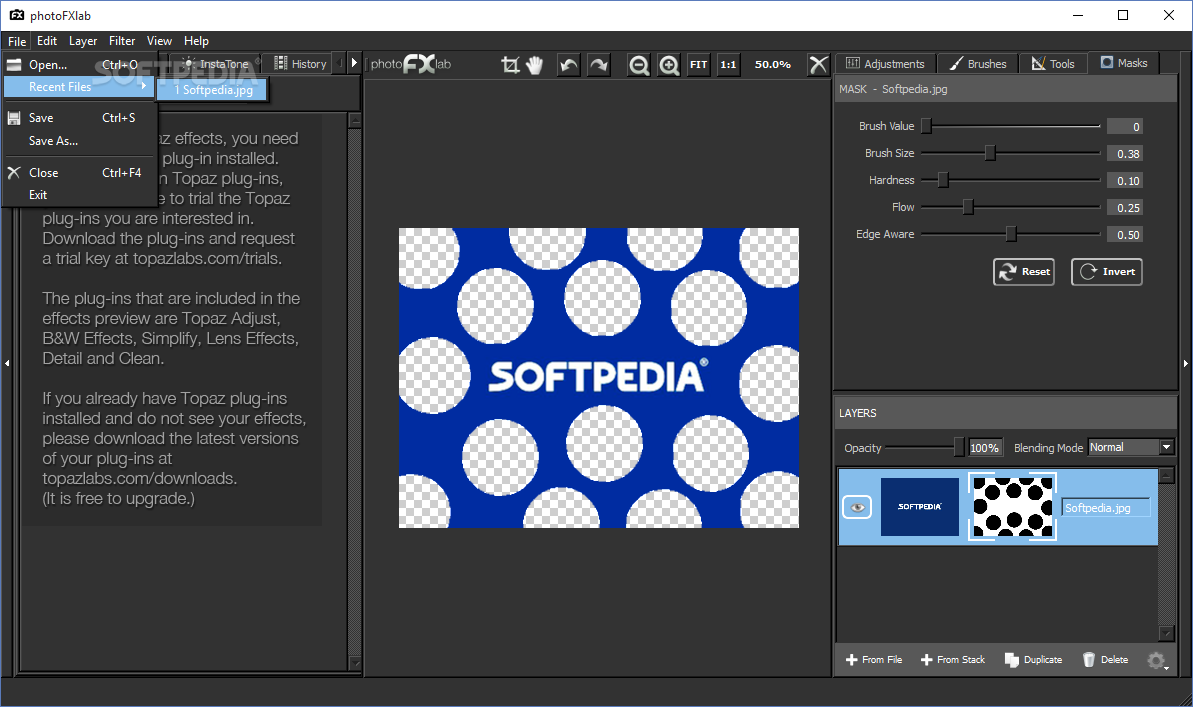Delete the selected layer
Image resolution: width=1193 pixels, height=707 pixels.
click(x=1106, y=660)
